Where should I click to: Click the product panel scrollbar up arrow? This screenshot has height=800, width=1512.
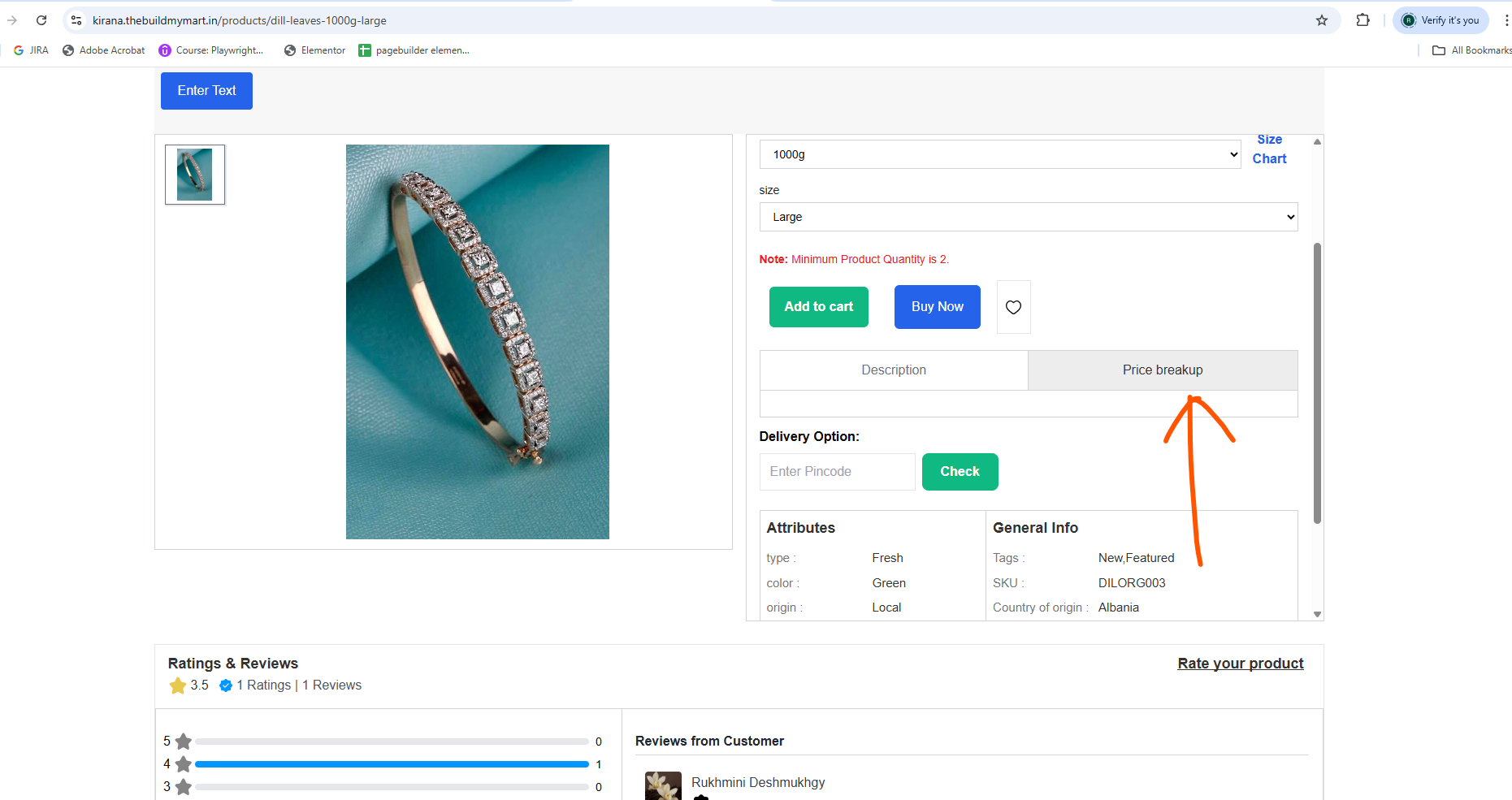pyautogui.click(x=1317, y=141)
